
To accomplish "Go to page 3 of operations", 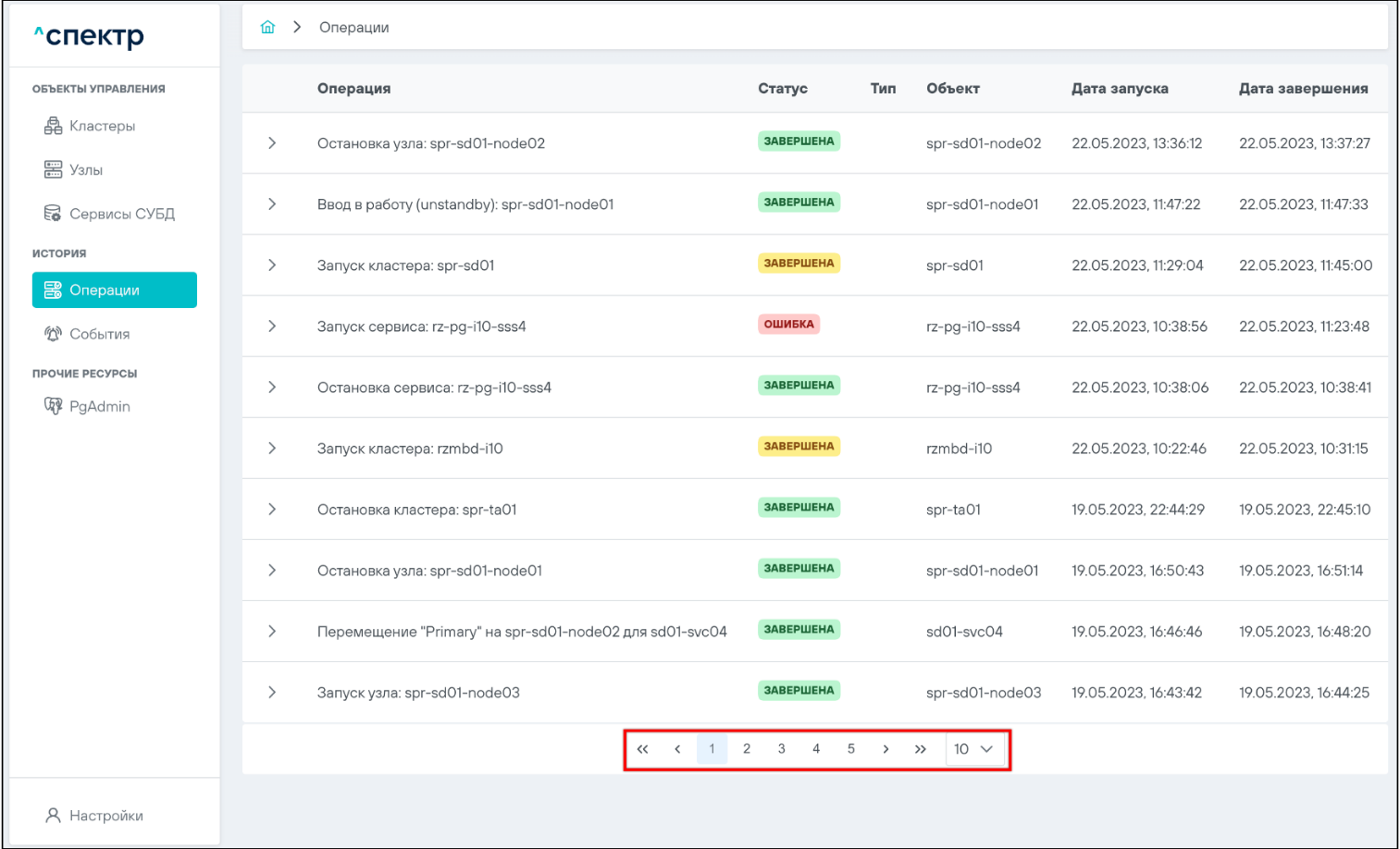I will point(781,749).
